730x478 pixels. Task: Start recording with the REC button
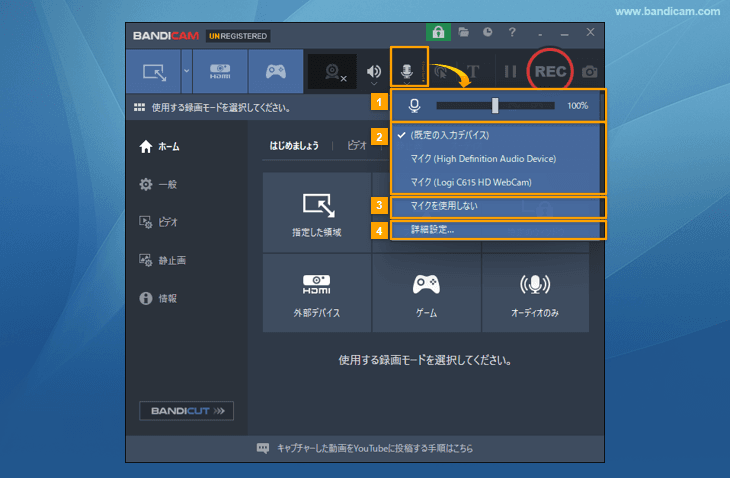pos(550,71)
